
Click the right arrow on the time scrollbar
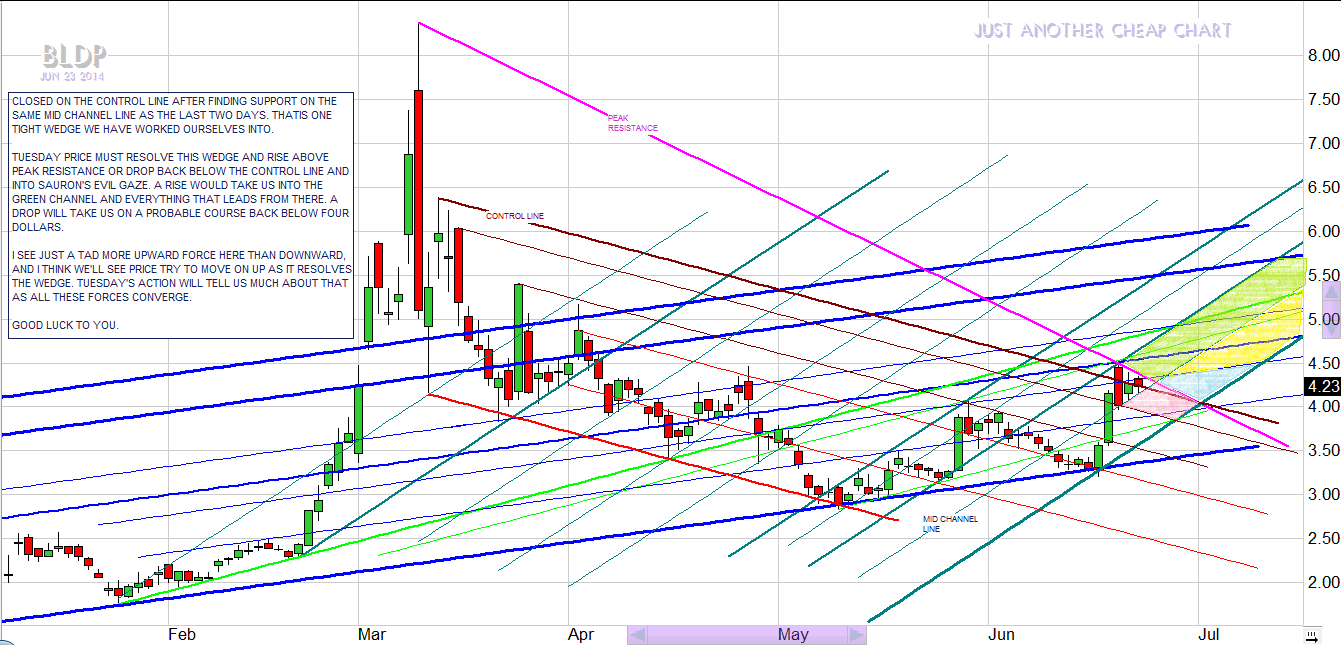[x=856, y=635]
